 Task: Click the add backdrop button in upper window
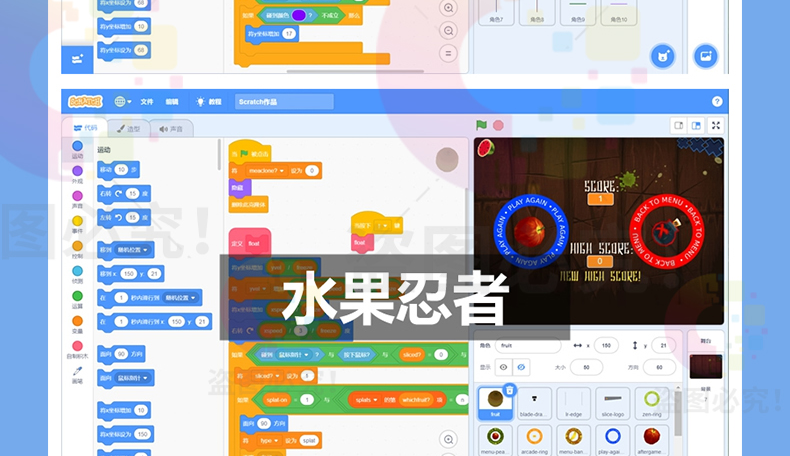[x=705, y=56]
